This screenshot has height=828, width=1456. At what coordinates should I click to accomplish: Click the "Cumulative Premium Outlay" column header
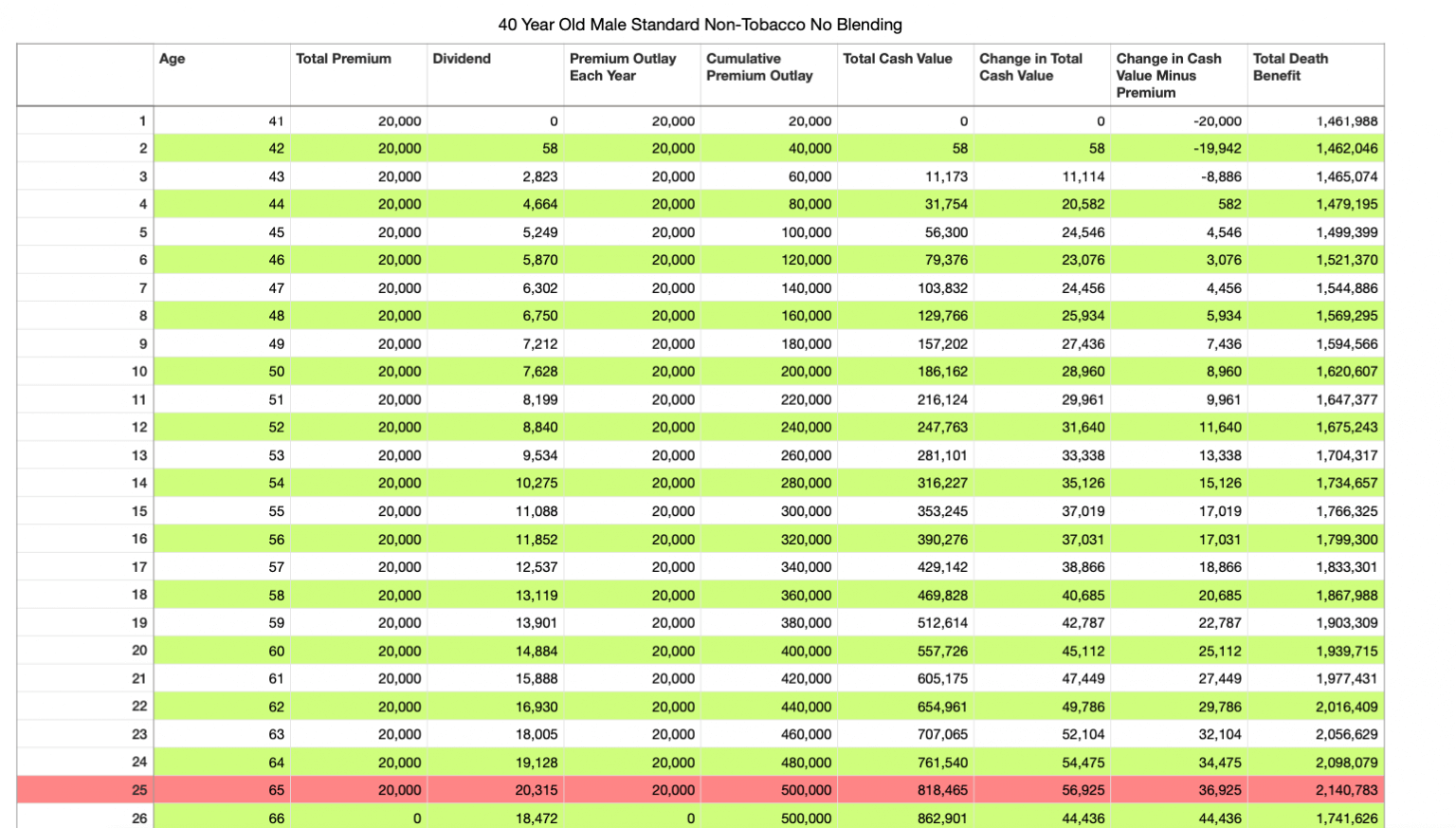[759, 67]
